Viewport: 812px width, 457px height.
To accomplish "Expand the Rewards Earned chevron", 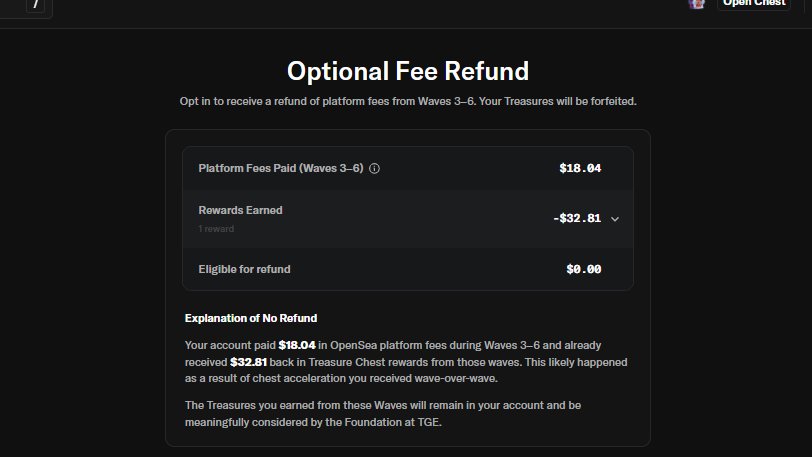I will [x=615, y=218].
